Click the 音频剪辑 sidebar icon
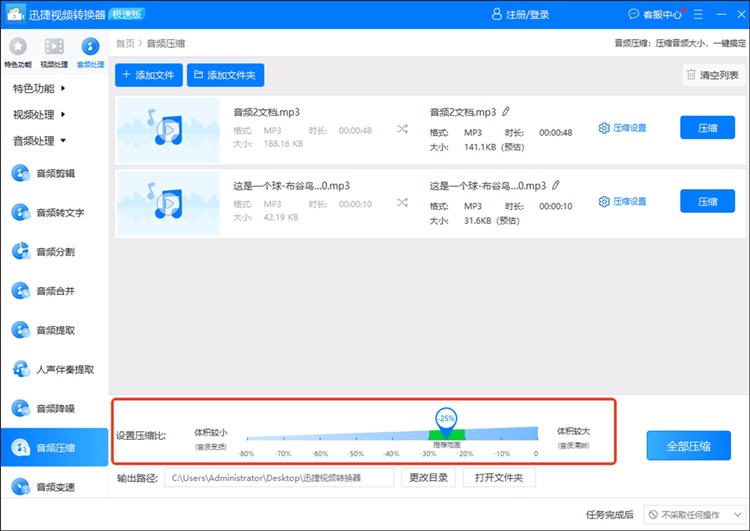 [x=21, y=173]
